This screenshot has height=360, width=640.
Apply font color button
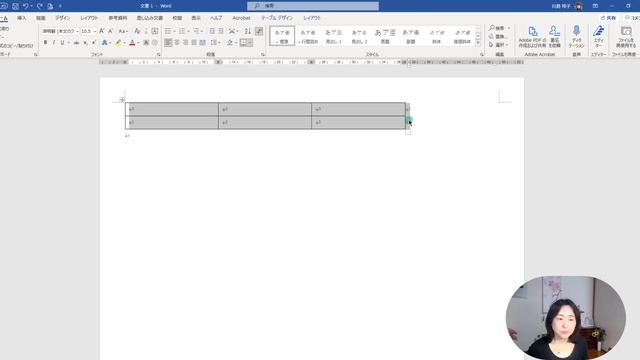coord(132,42)
